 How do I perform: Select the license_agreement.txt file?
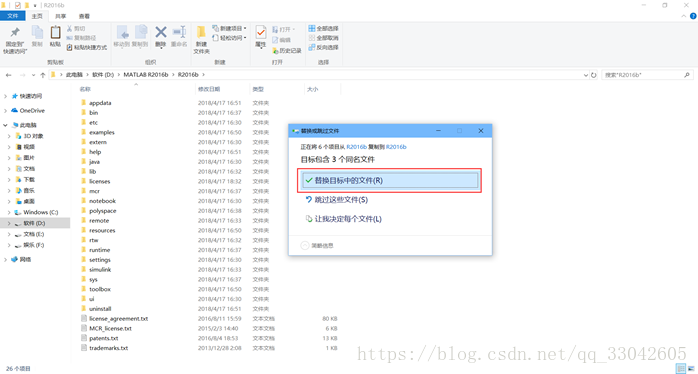coord(118,319)
